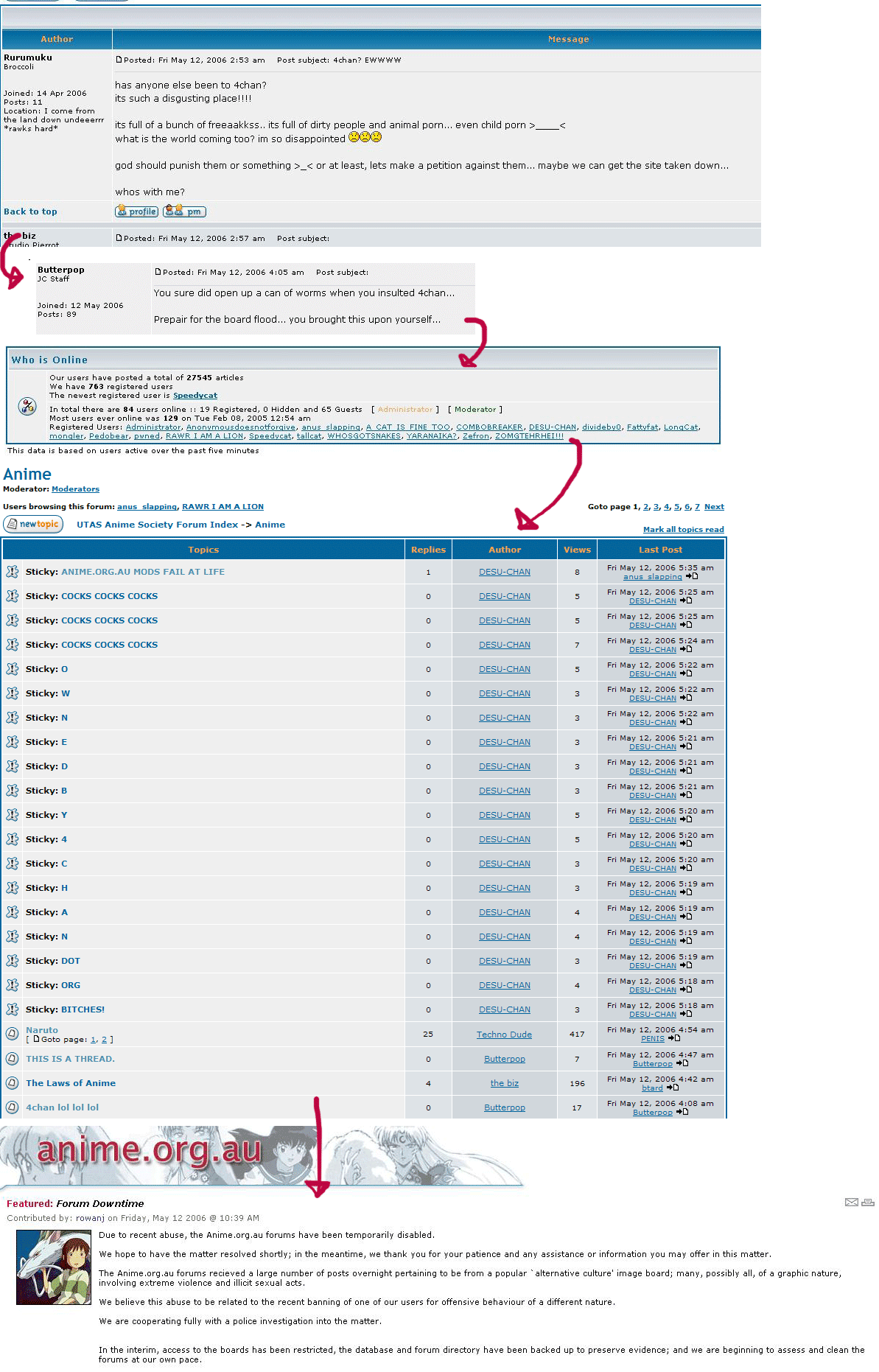This screenshot has width=879, height=1372.
Task: Open the Naruto topic
Action: coord(42,1030)
